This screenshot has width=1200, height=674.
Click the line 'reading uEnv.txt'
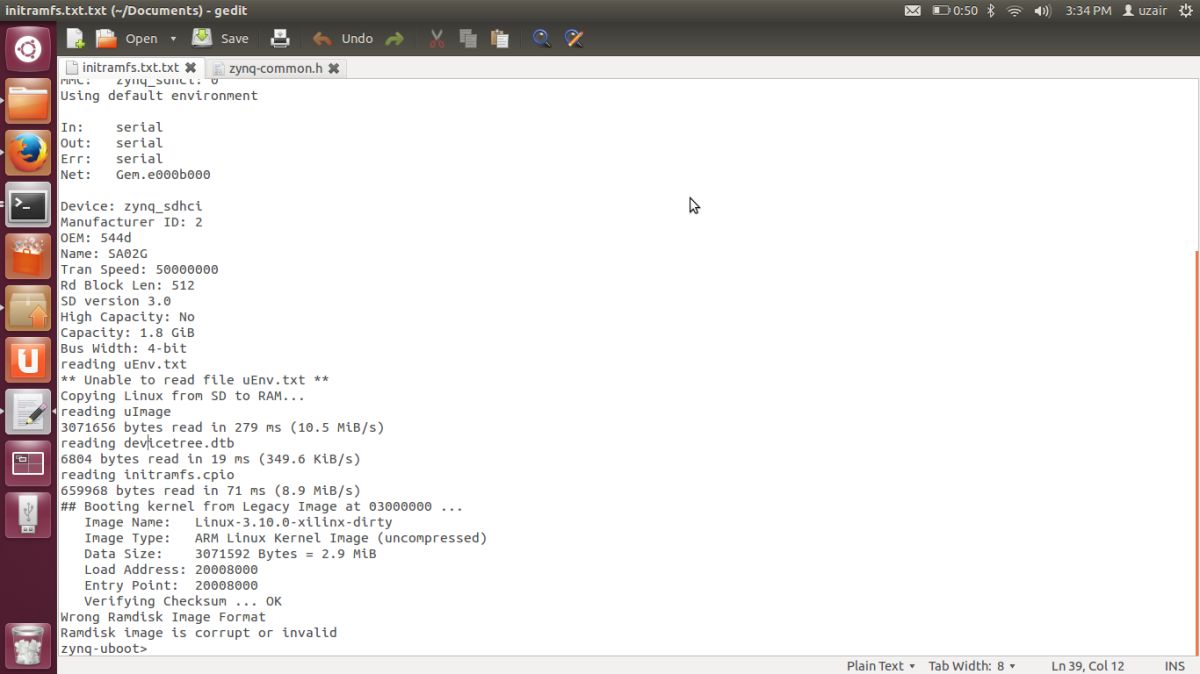click(123, 364)
